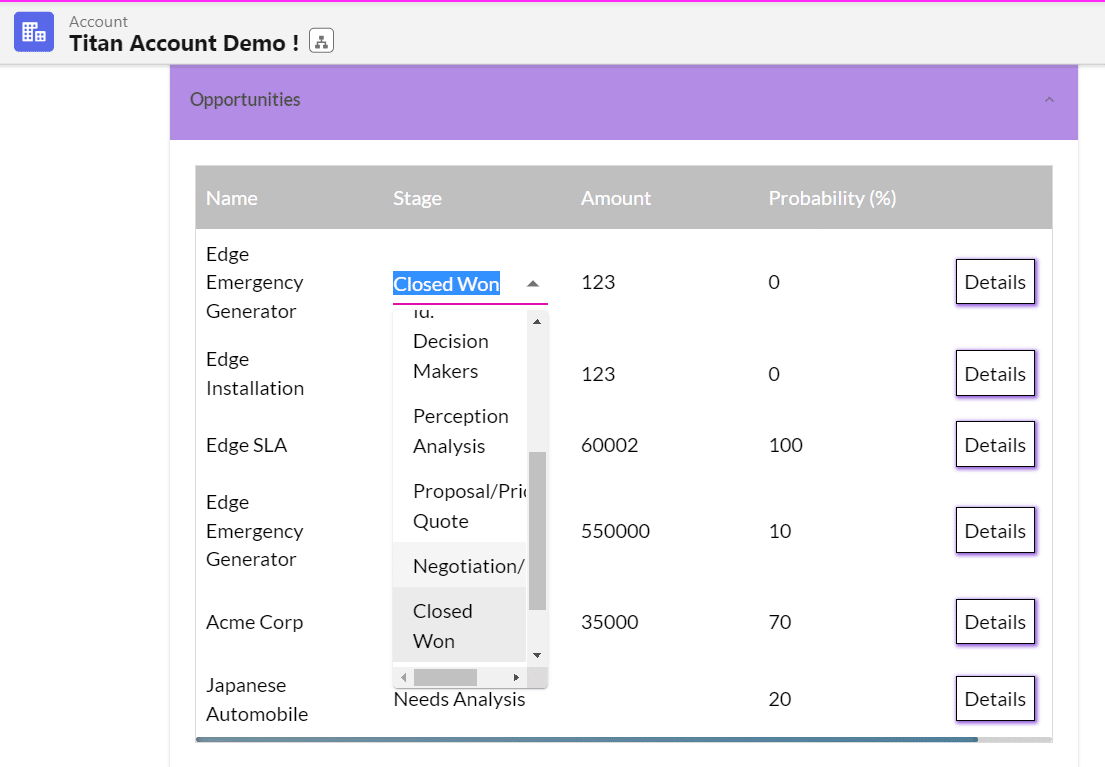Open Details for Edge Installation
1105x767 pixels.
[x=994, y=374]
